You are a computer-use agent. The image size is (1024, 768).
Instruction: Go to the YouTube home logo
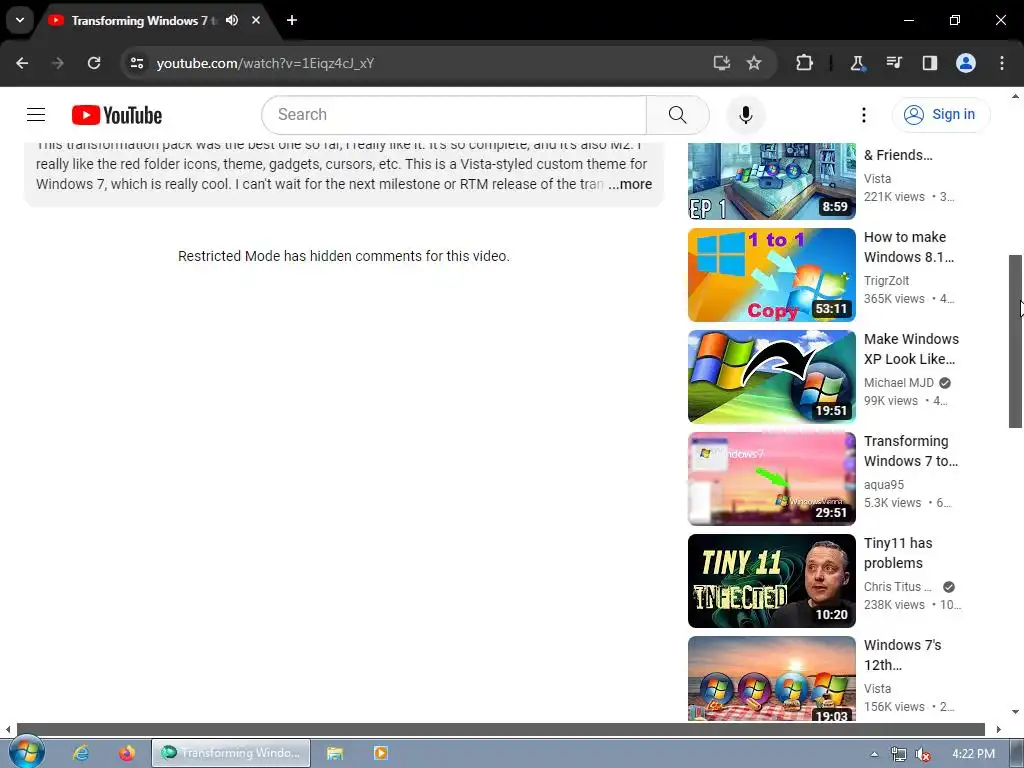point(117,115)
